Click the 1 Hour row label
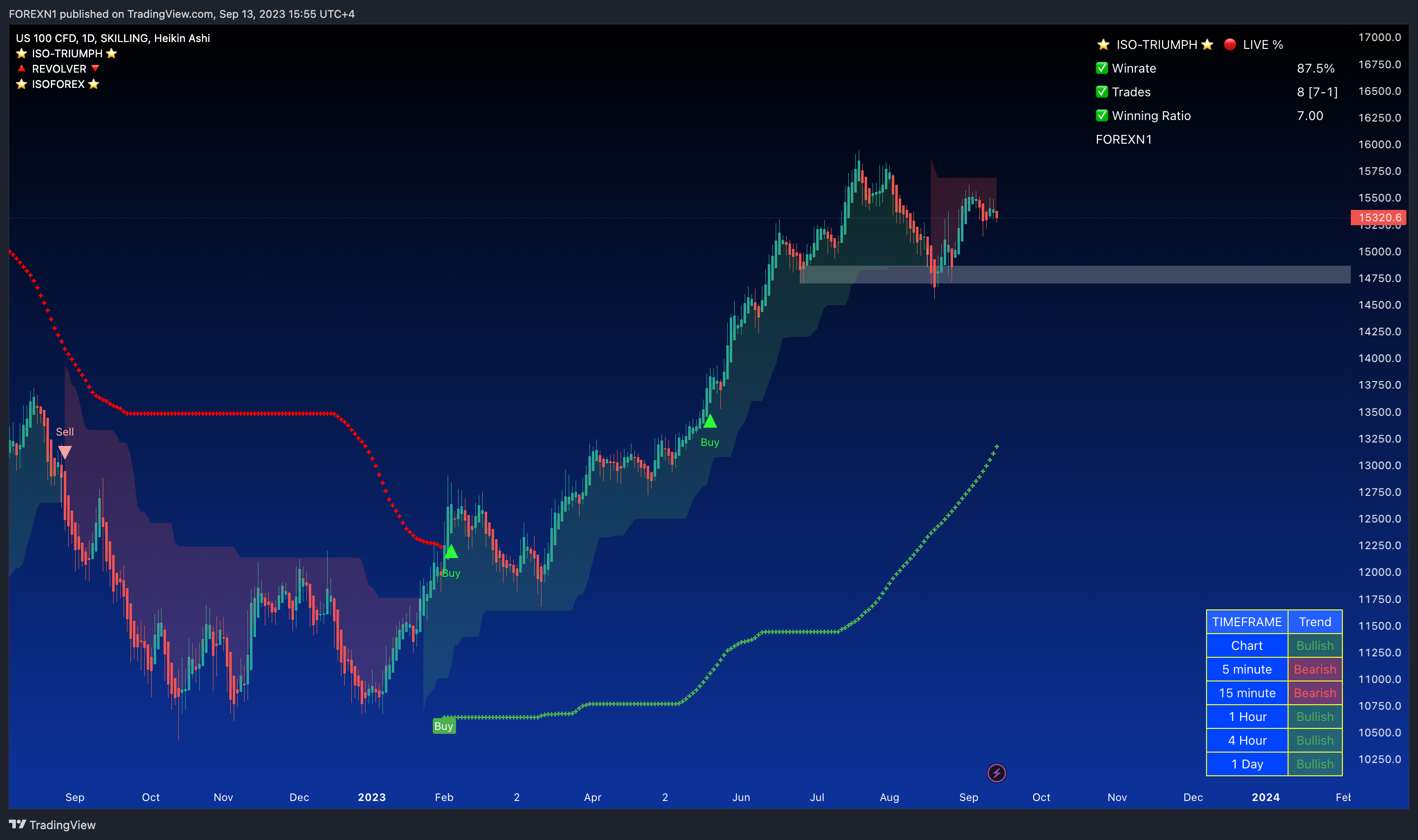This screenshot has height=840, width=1418. [x=1247, y=717]
